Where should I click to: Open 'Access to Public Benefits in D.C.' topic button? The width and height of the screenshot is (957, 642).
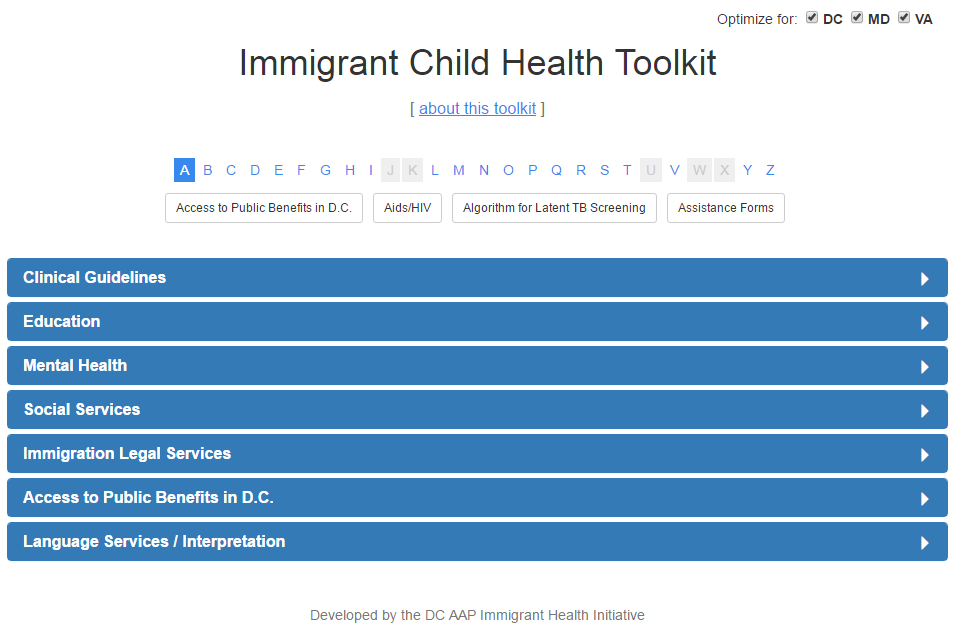264,208
